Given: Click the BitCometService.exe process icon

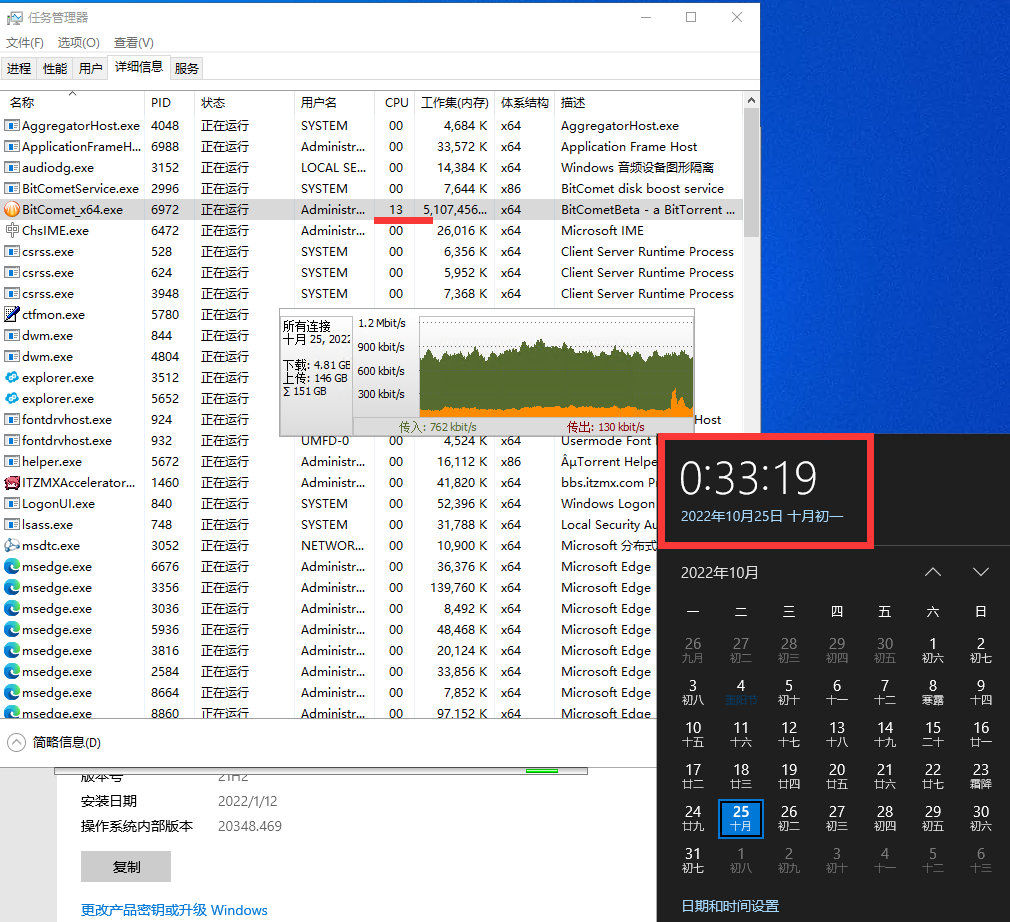Looking at the screenshot, I should [x=12, y=189].
